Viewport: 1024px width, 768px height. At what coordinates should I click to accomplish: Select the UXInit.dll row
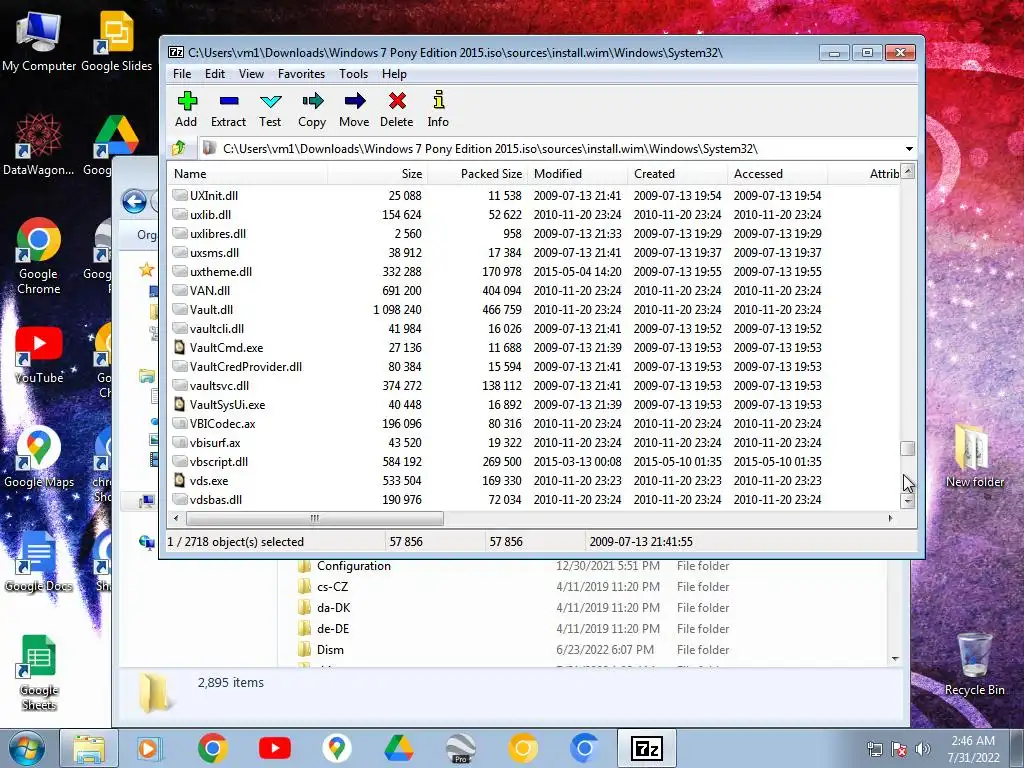click(534, 195)
